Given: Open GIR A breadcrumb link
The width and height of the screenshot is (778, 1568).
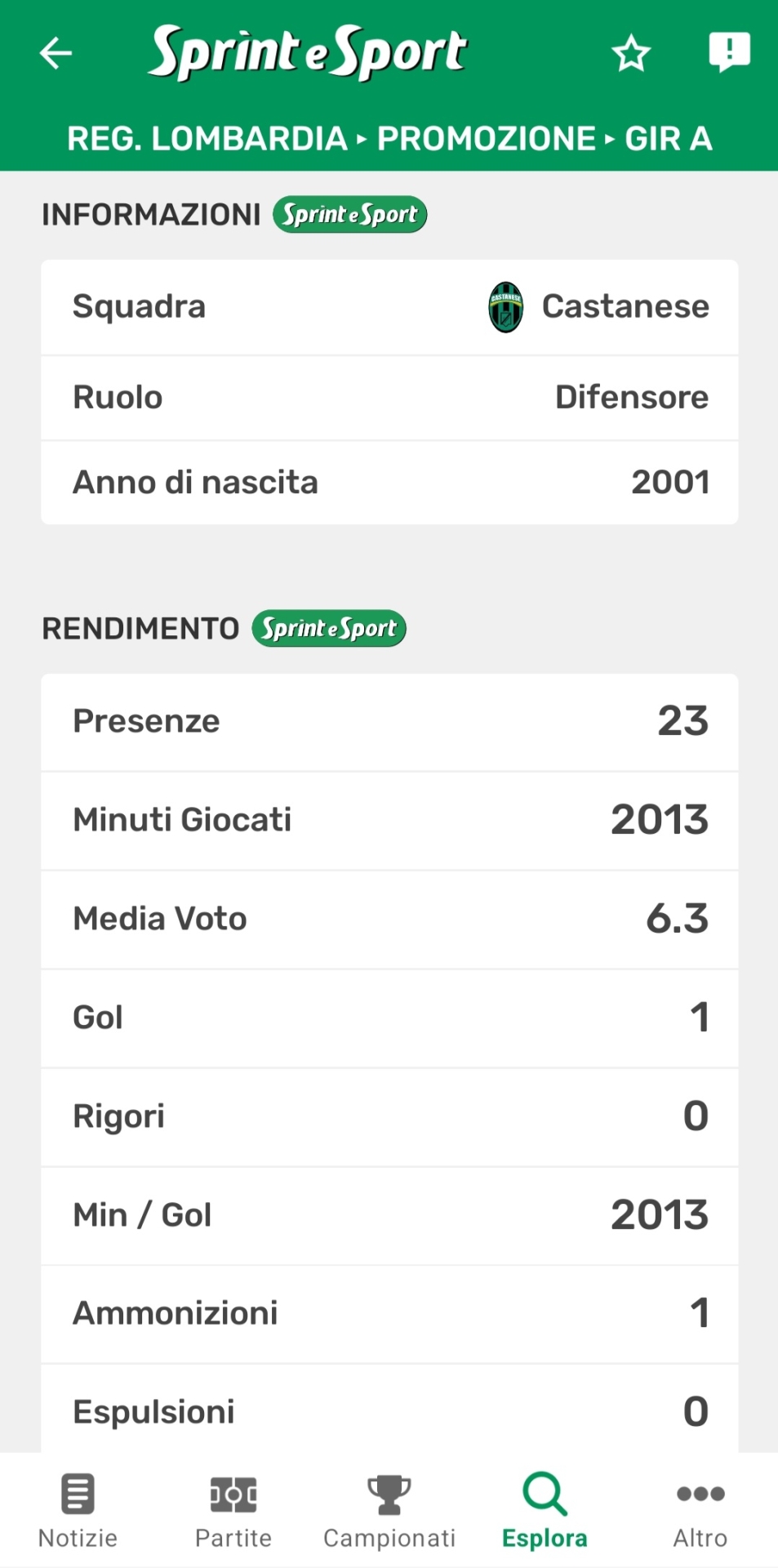Looking at the screenshot, I should pyautogui.click(x=669, y=139).
